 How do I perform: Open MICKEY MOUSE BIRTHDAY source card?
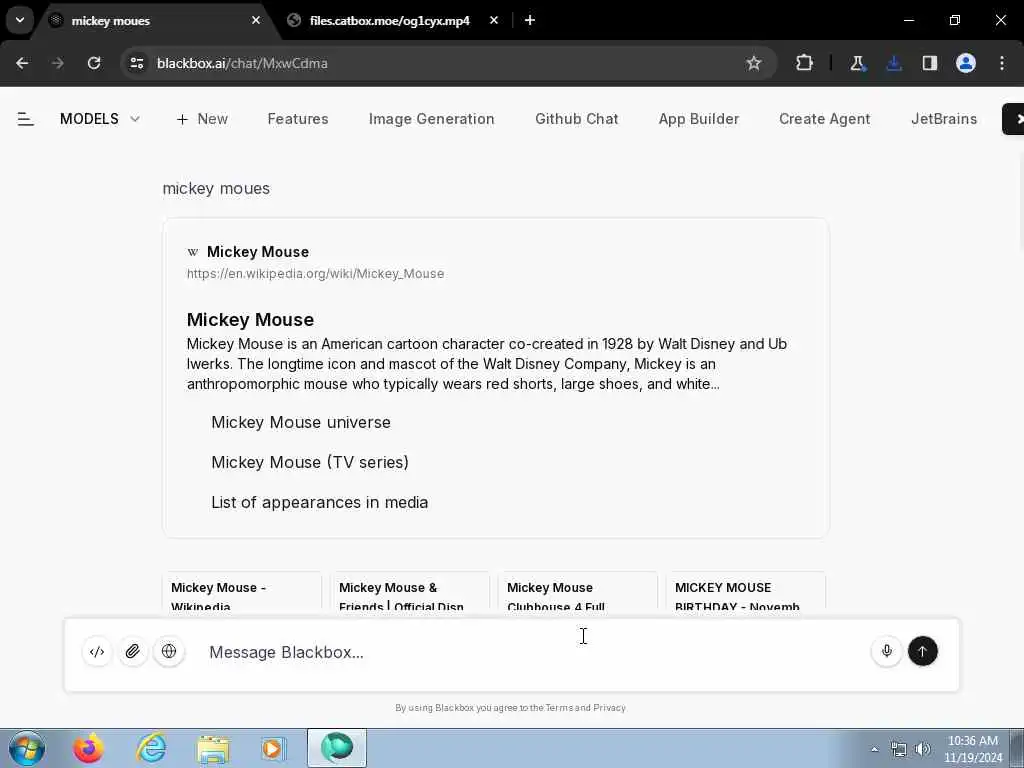coord(745,592)
